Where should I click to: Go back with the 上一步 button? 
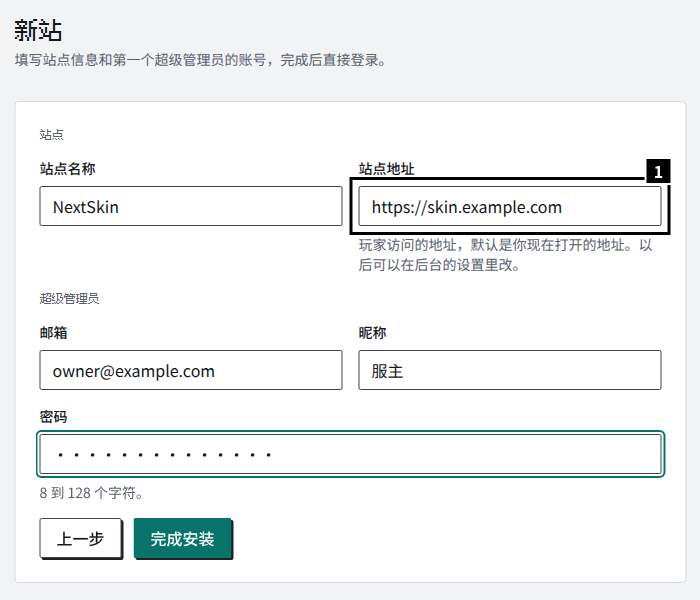pyautogui.click(x=80, y=538)
